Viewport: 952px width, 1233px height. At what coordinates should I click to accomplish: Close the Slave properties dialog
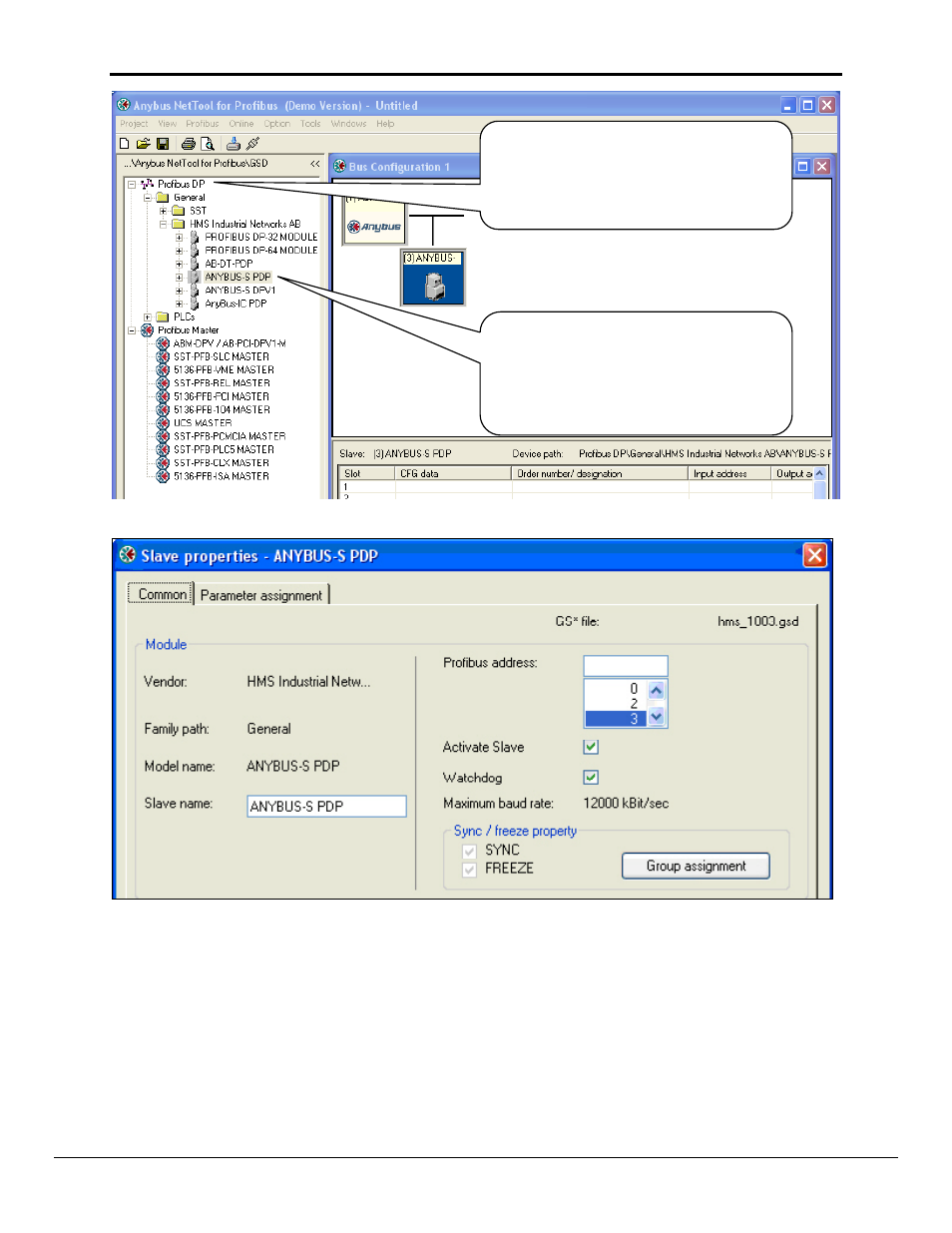tap(815, 555)
